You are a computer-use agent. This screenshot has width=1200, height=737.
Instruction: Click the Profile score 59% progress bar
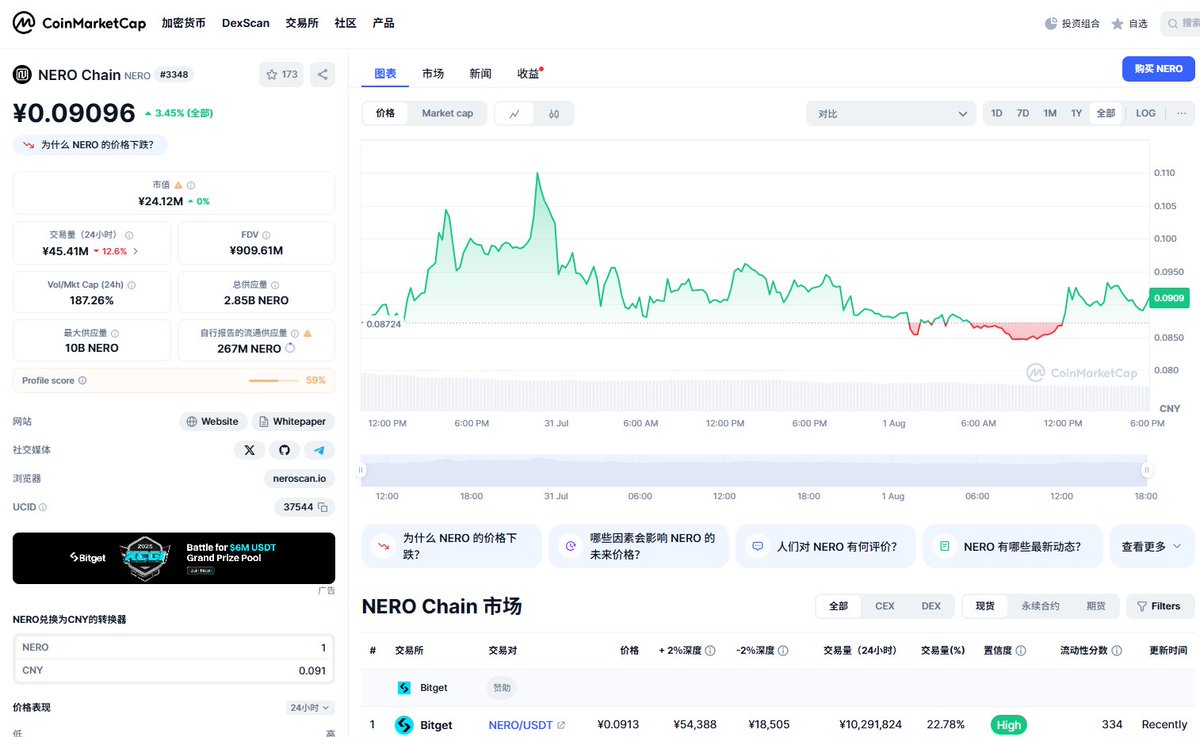(274, 381)
